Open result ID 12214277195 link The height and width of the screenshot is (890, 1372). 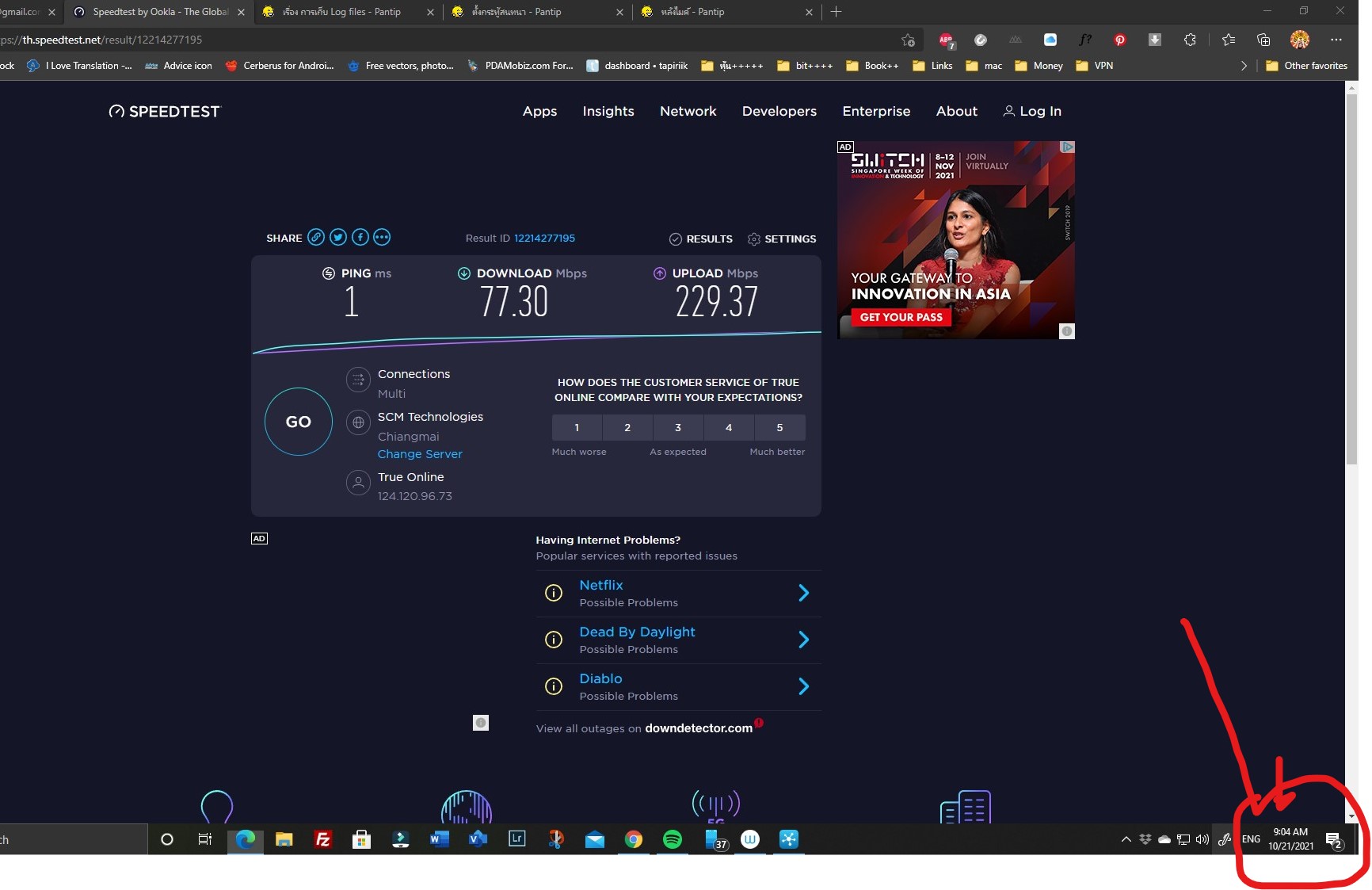(544, 238)
